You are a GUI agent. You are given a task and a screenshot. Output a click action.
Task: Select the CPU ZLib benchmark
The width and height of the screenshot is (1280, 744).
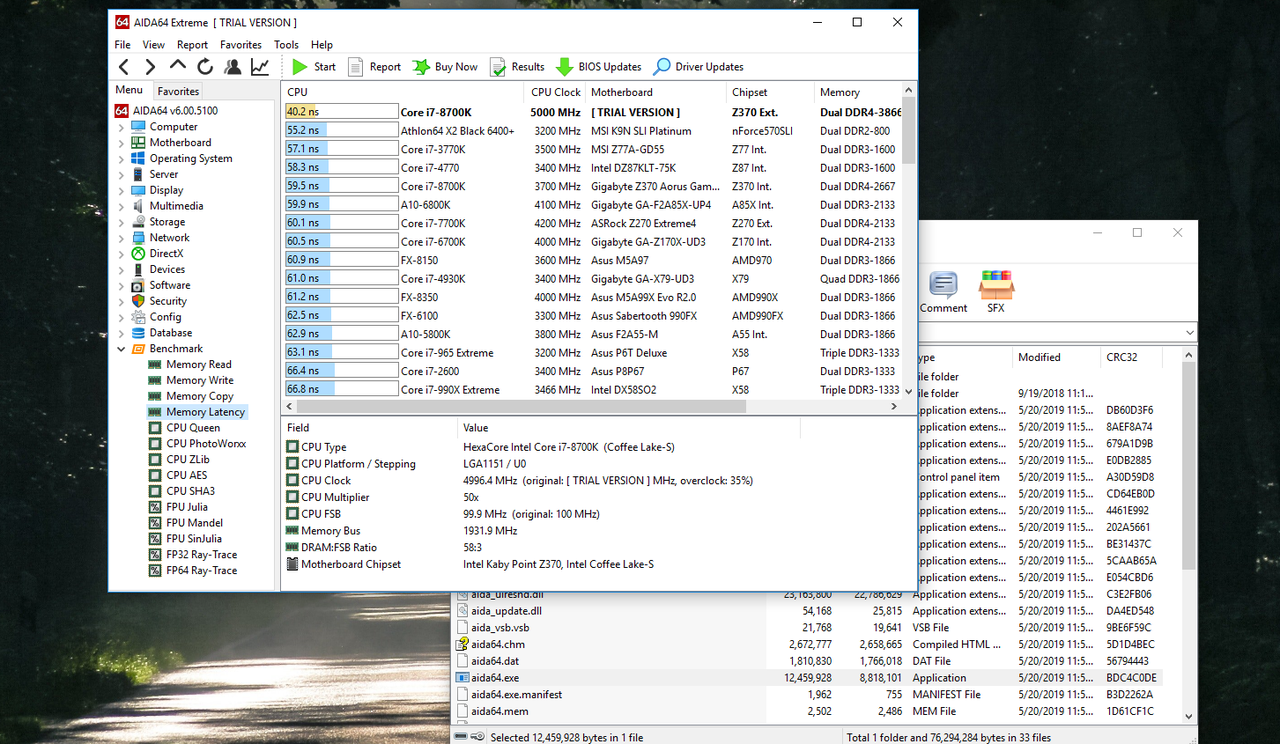188,460
